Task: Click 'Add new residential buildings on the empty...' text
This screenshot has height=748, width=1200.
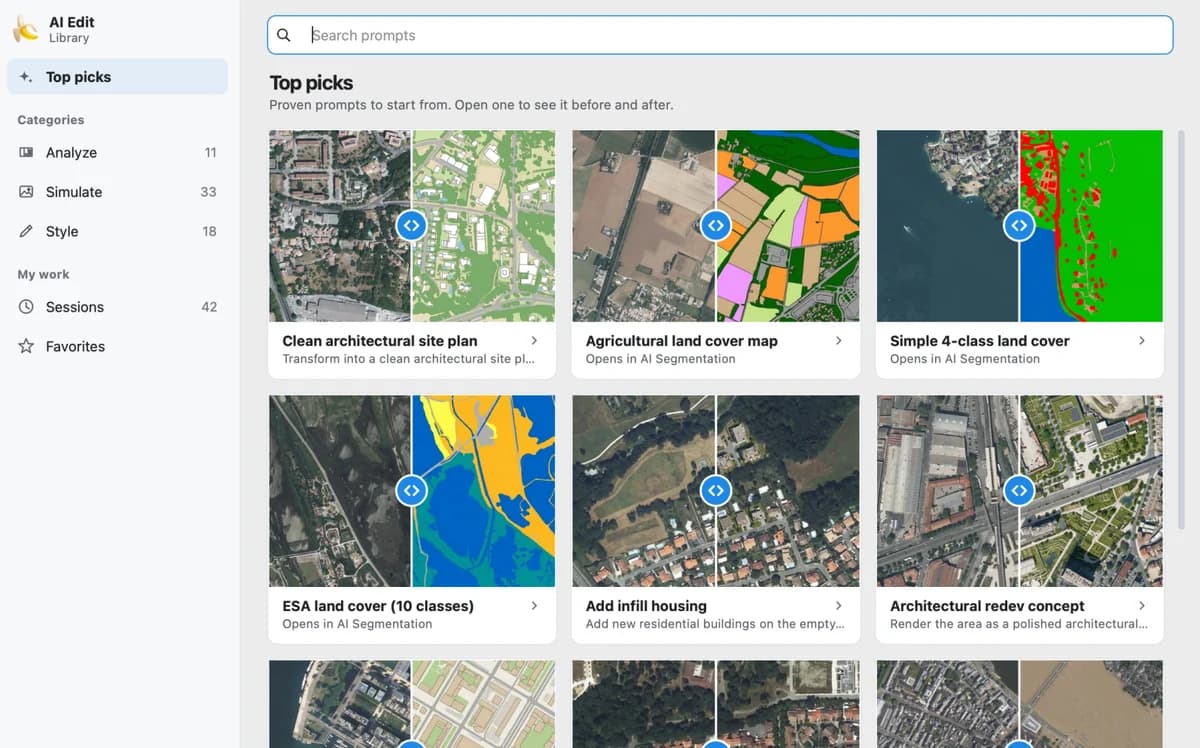Action: (715, 624)
